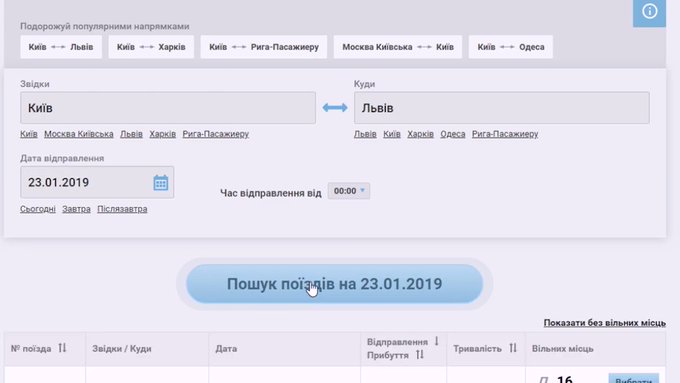The width and height of the screenshot is (680, 383).
Task: Select Москва Київська link under Звідки
Action: tap(78, 134)
